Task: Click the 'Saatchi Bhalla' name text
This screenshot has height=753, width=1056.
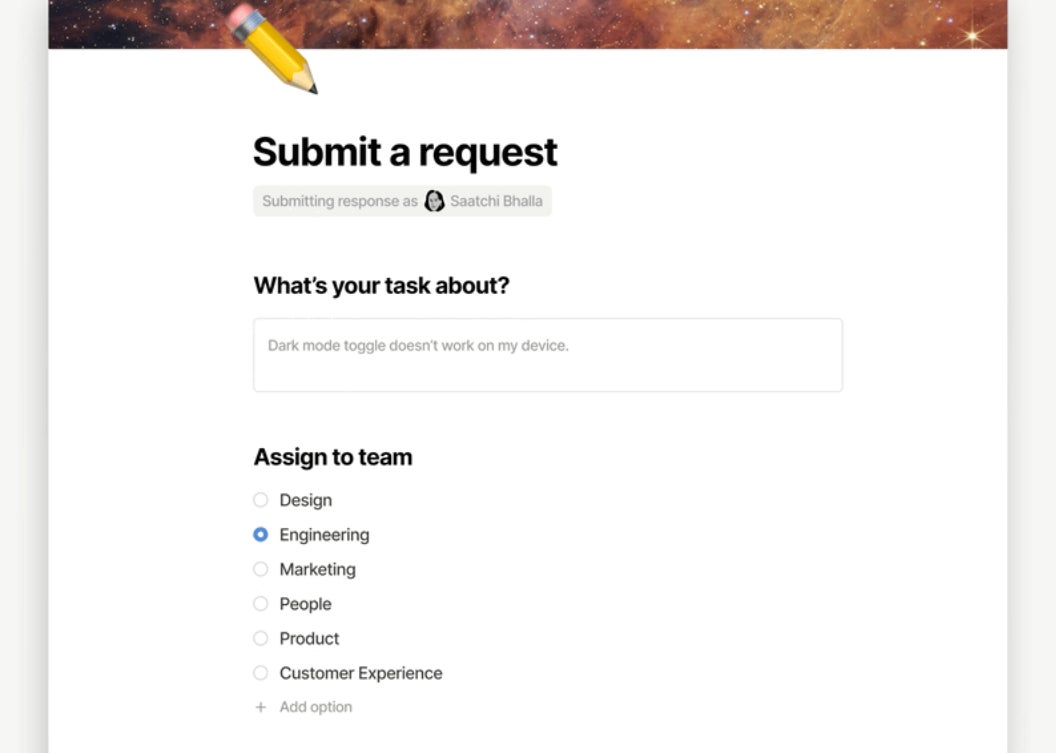Action: click(496, 201)
